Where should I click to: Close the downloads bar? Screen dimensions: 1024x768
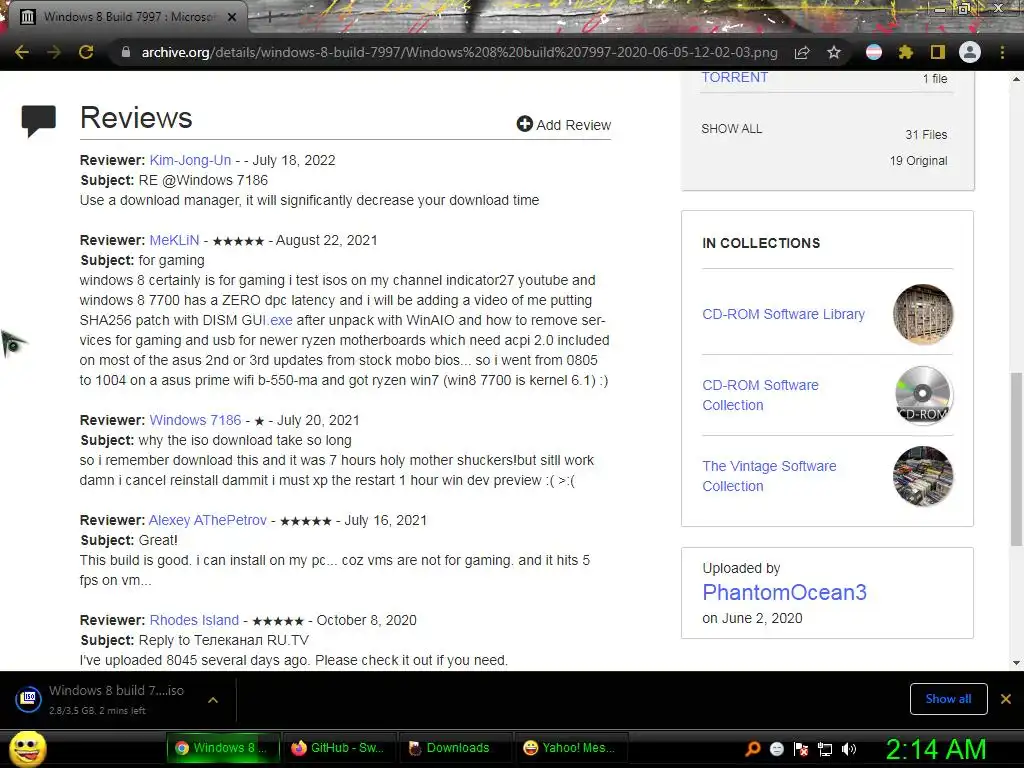(x=1006, y=699)
